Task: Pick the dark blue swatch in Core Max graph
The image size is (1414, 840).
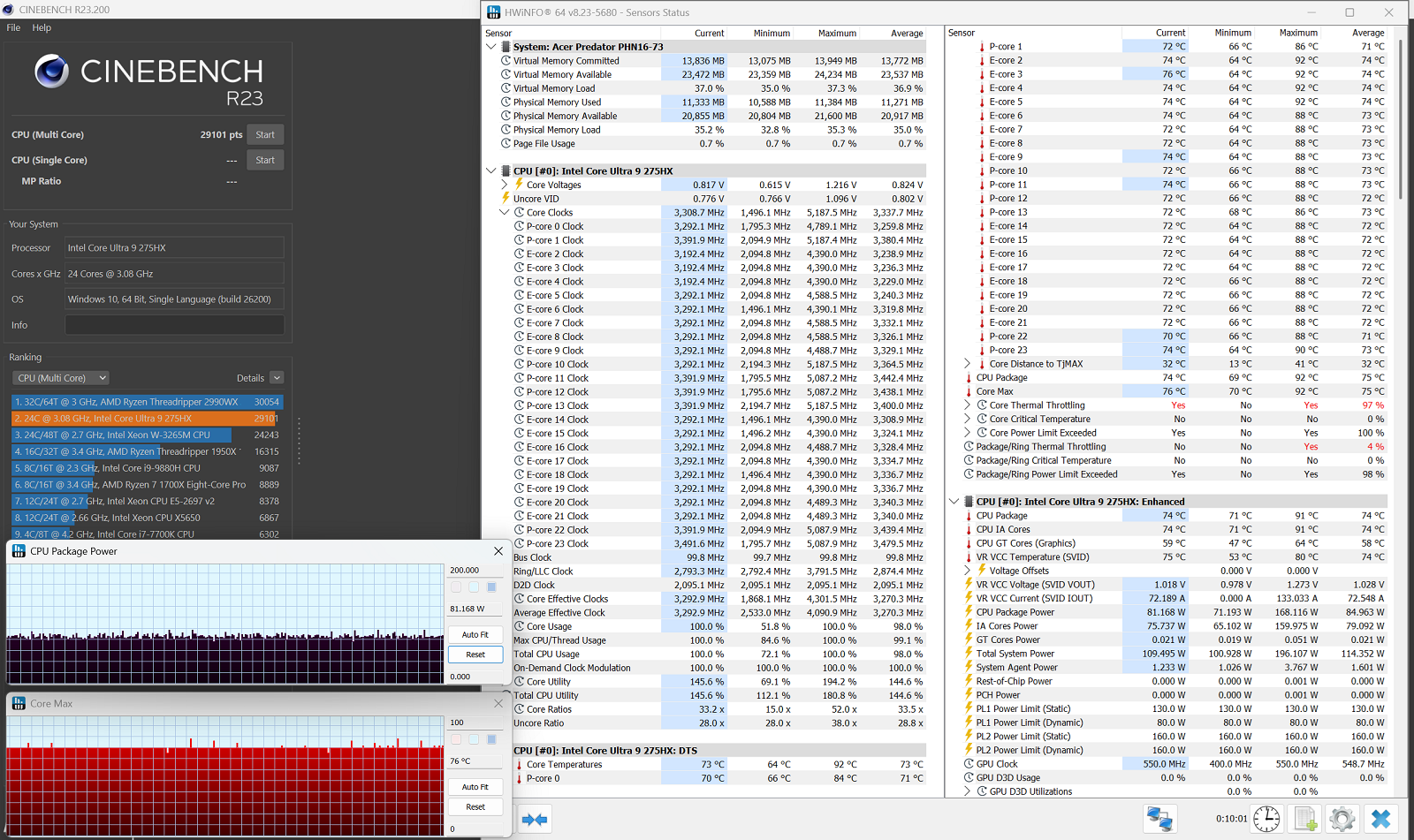Action: point(492,739)
